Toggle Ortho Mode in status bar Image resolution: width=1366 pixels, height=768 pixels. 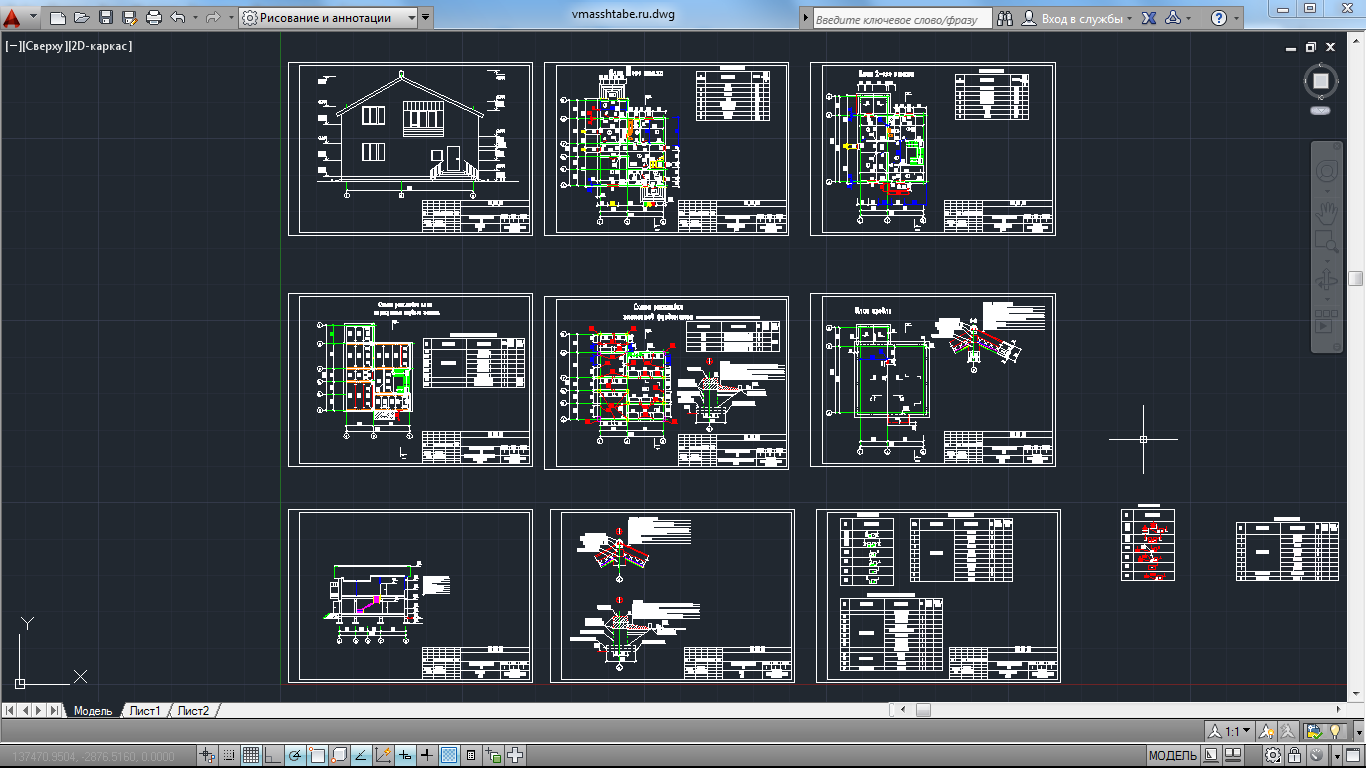(x=273, y=755)
